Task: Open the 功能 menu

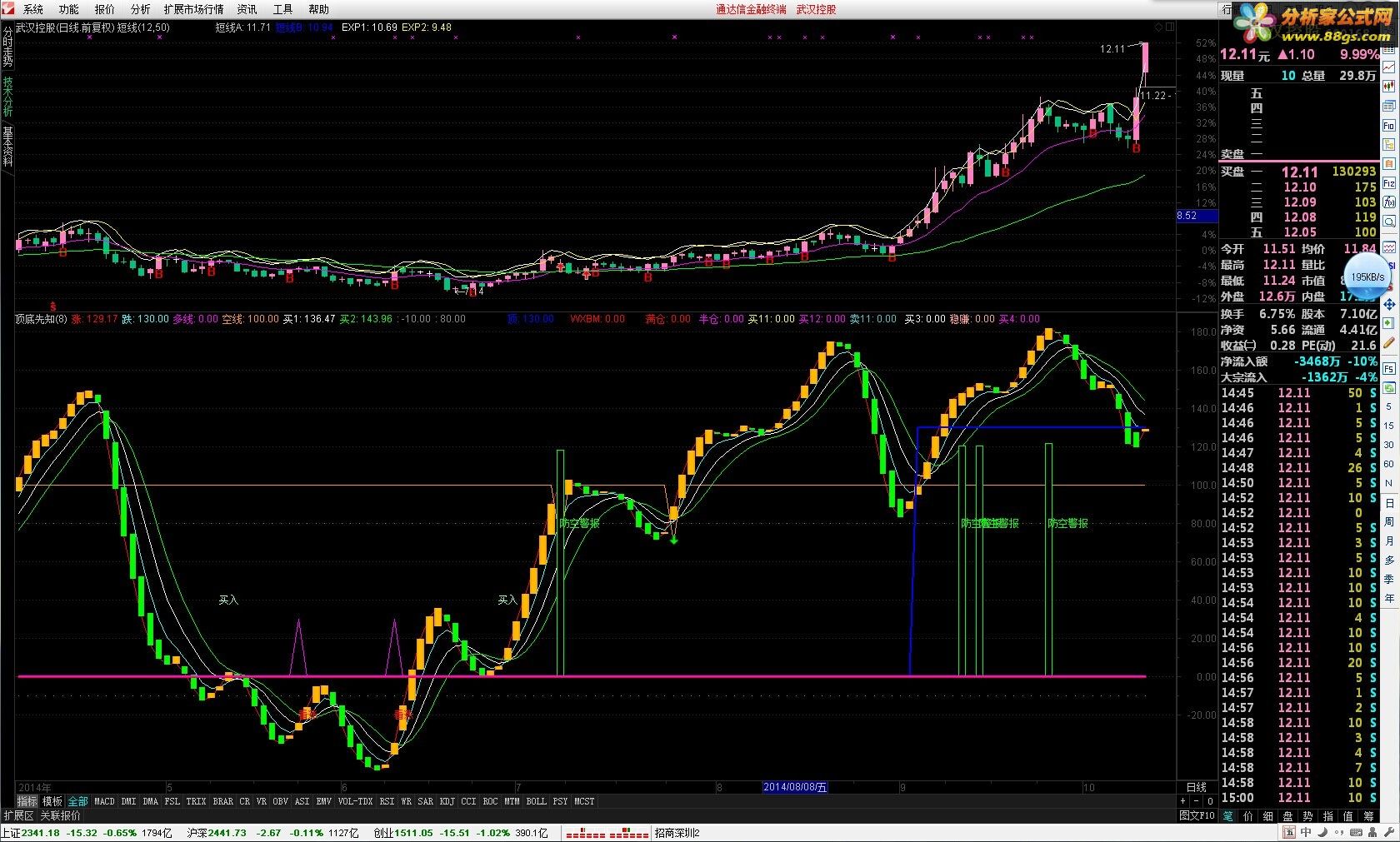Action: click(69, 9)
